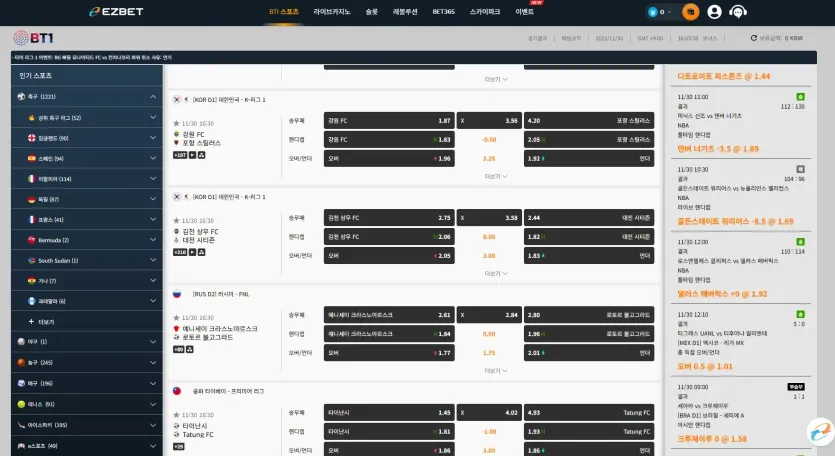Click the orange wallet icon in header
835x456 pixels.
click(x=691, y=12)
